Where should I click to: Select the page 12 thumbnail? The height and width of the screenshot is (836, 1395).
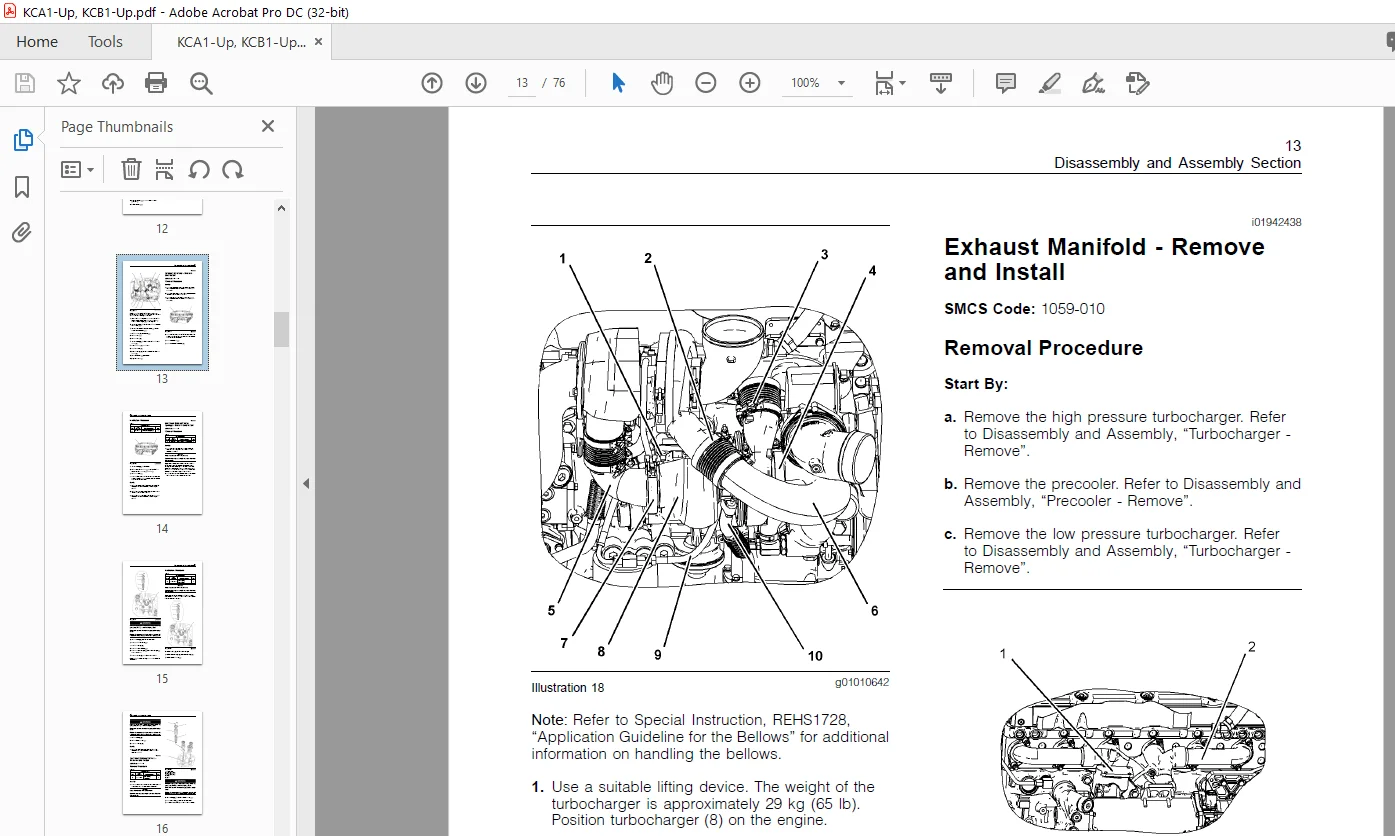(162, 207)
